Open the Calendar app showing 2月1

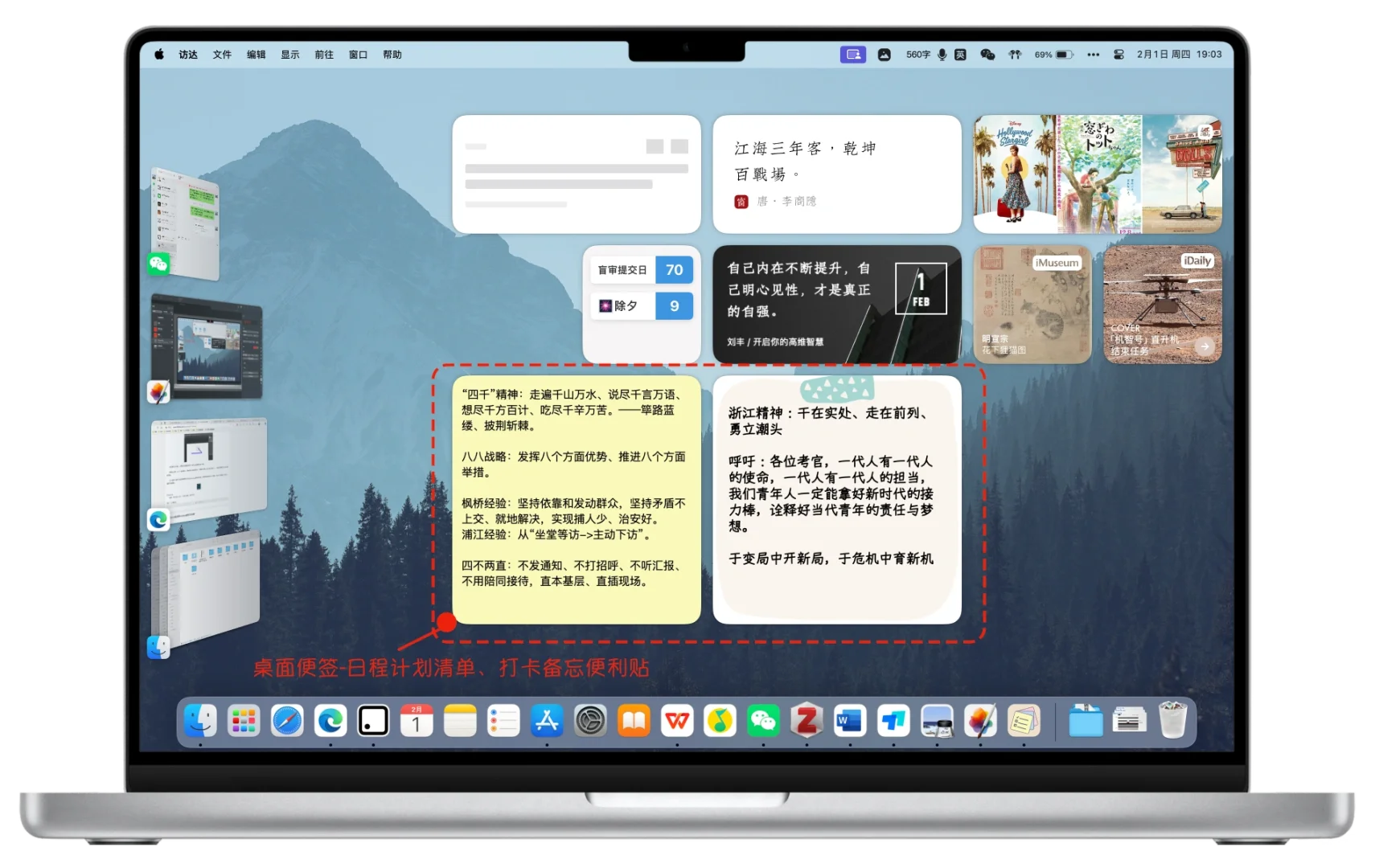click(416, 721)
